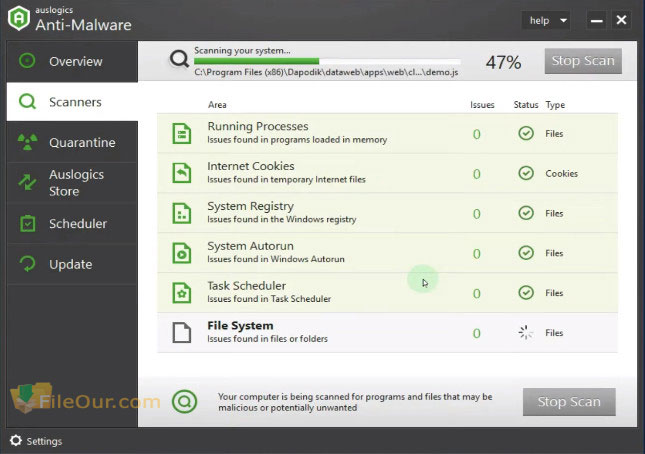Click the Scanners magnifier icon in sidebar
645x454 pixels.
27,101
